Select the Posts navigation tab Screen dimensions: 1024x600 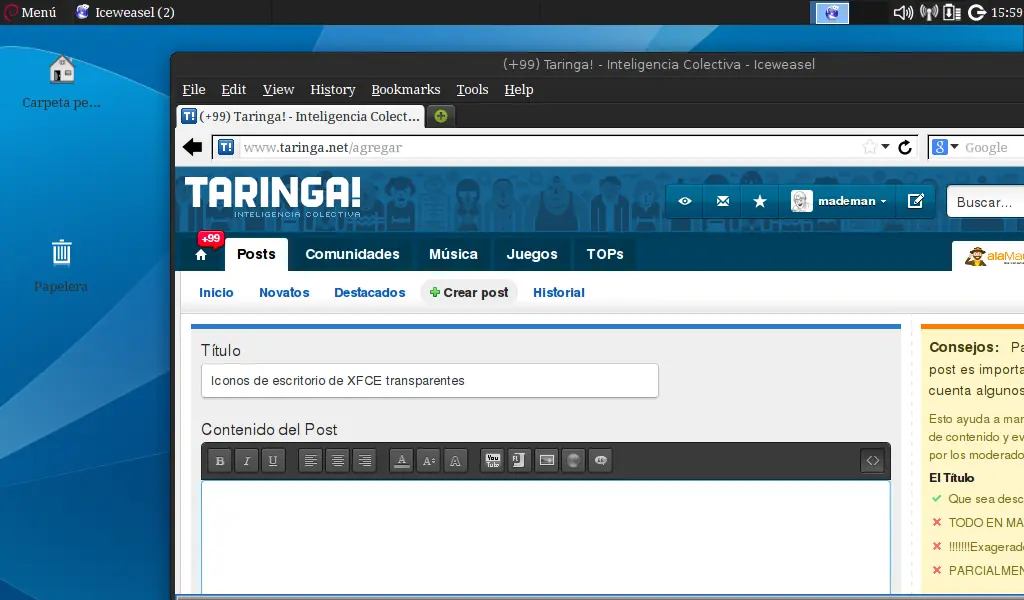click(x=257, y=255)
